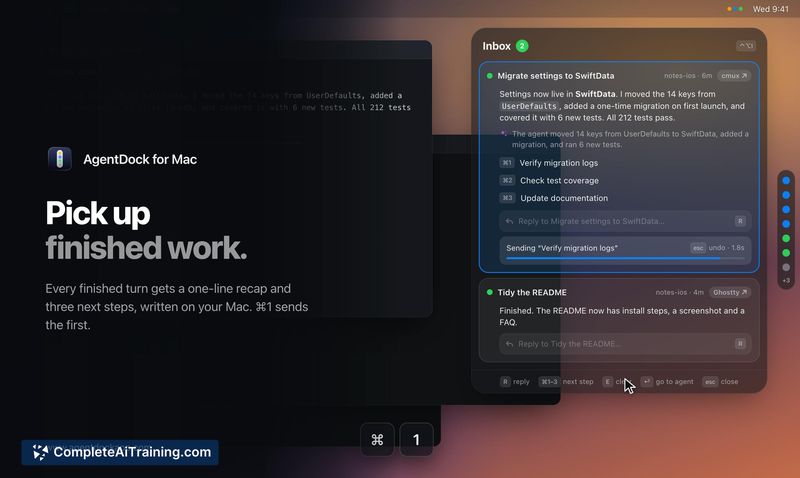The width and height of the screenshot is (800, 478).
Task: Click reply arrow icon in Migrate settings reply field
Action: 509,221
